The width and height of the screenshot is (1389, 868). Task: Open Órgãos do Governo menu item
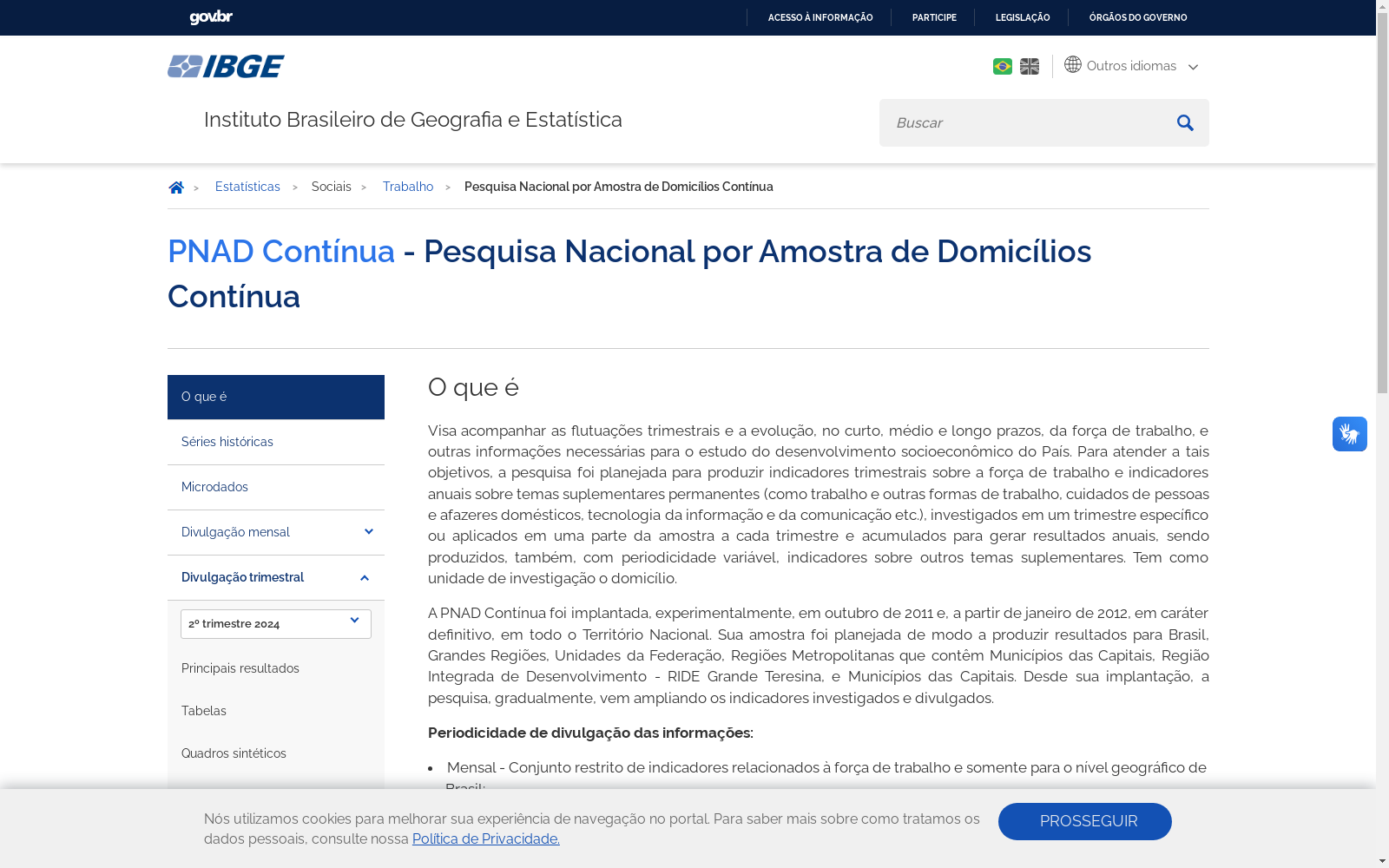pos(1138,17)
